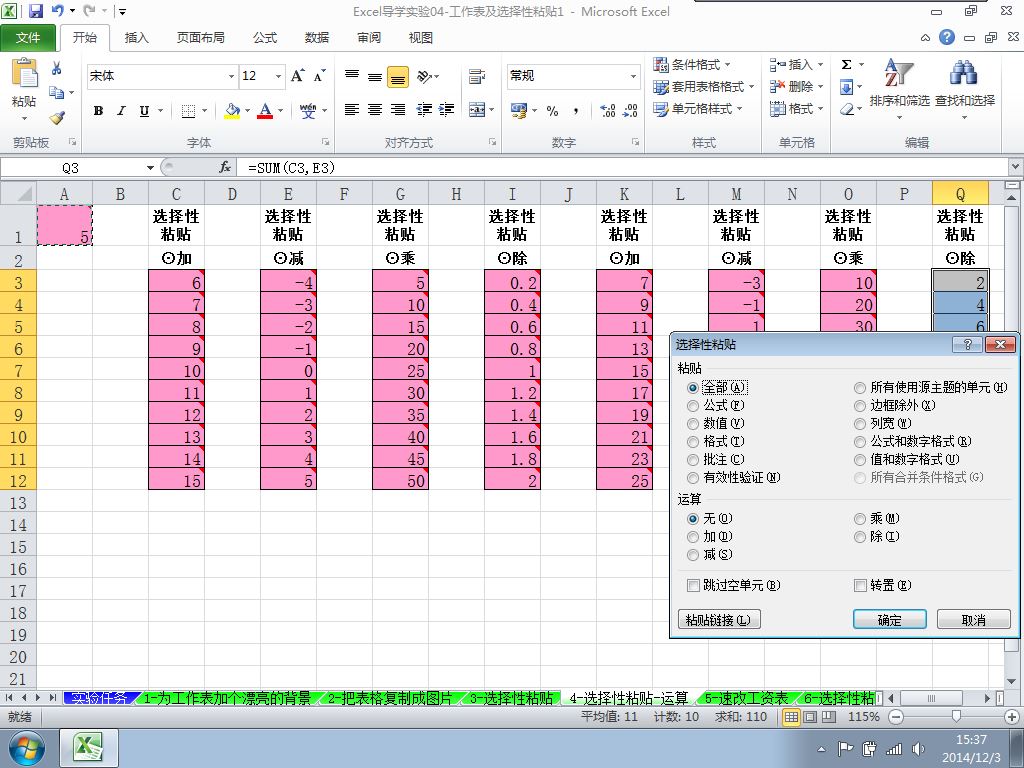This screenshot has height=768, width=1024.
Task: Select the 除(I) operation radio button
Action: (x=860, y=537)
